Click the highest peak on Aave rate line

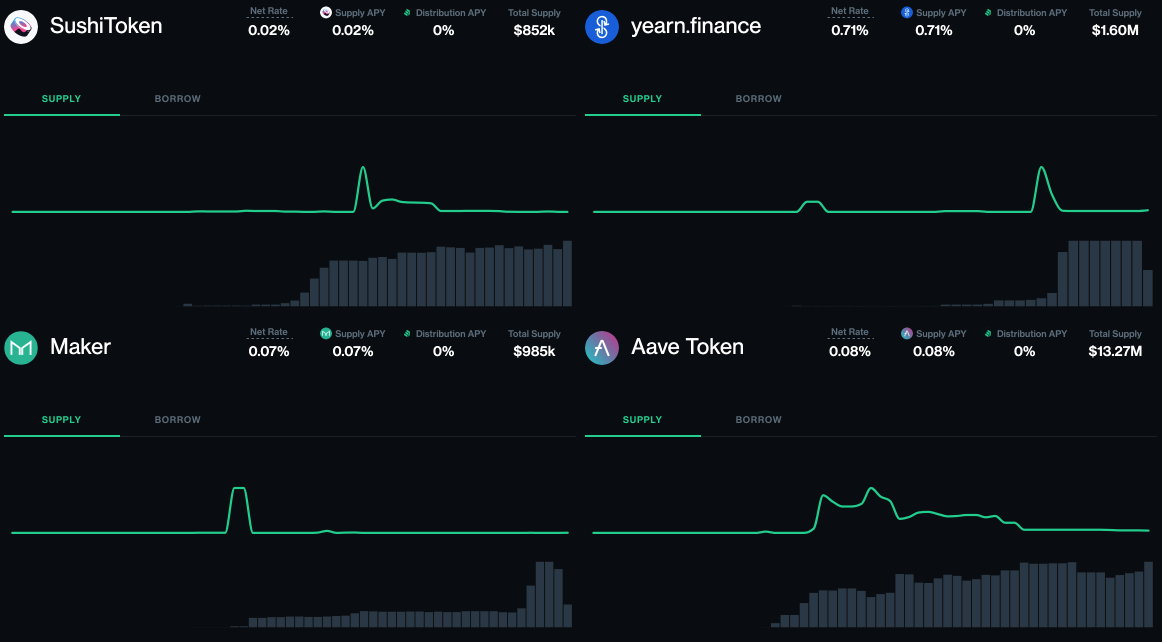(x=872, y=489)
